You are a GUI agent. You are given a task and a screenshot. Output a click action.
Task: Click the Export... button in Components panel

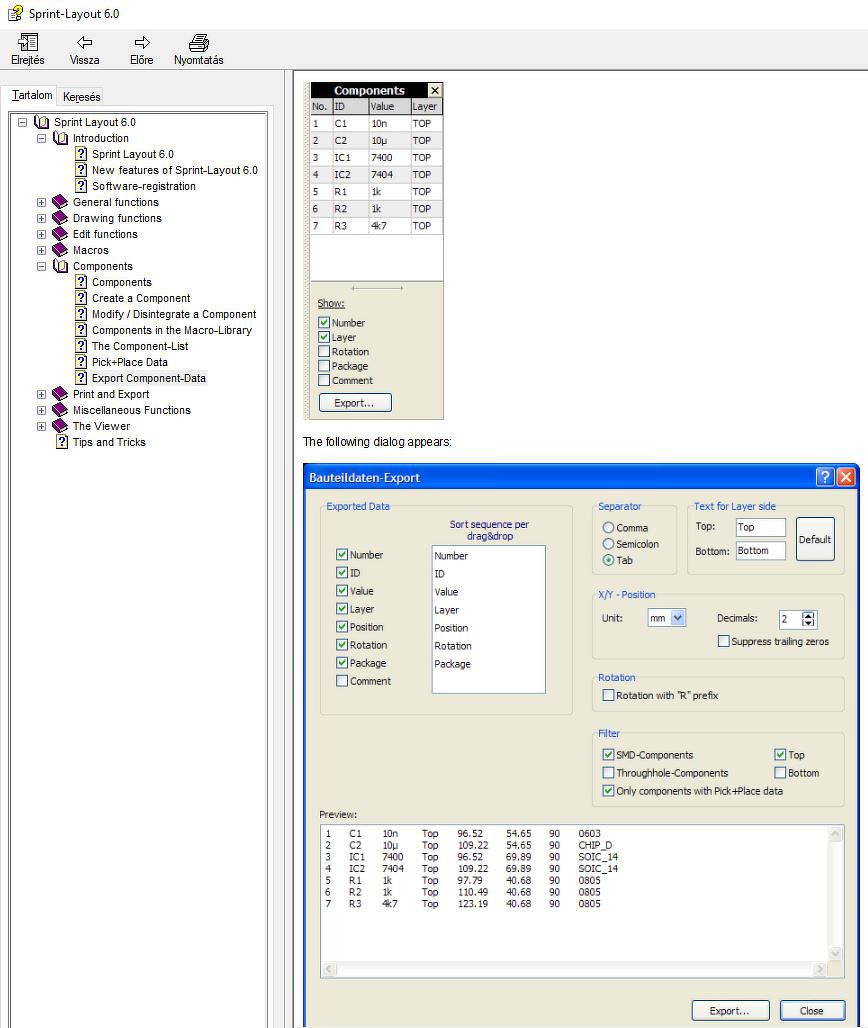coord(355,403)
